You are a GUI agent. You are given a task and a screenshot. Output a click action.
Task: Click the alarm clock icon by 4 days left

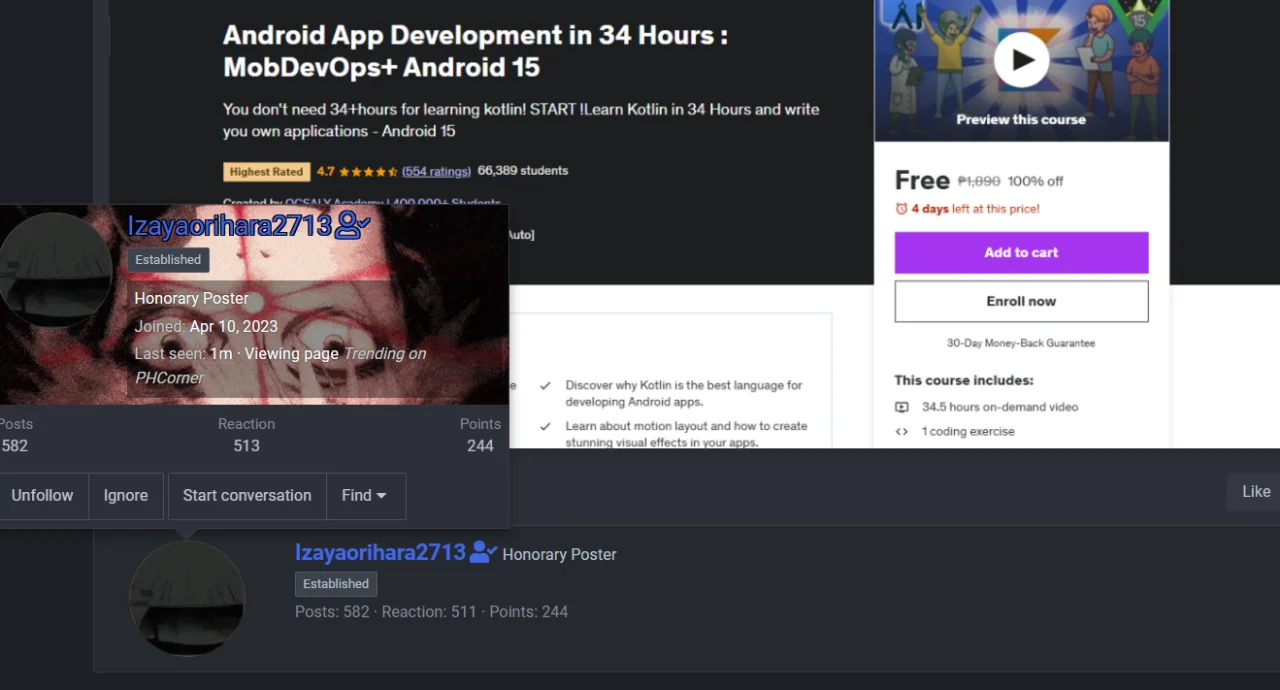click(901, 209)
